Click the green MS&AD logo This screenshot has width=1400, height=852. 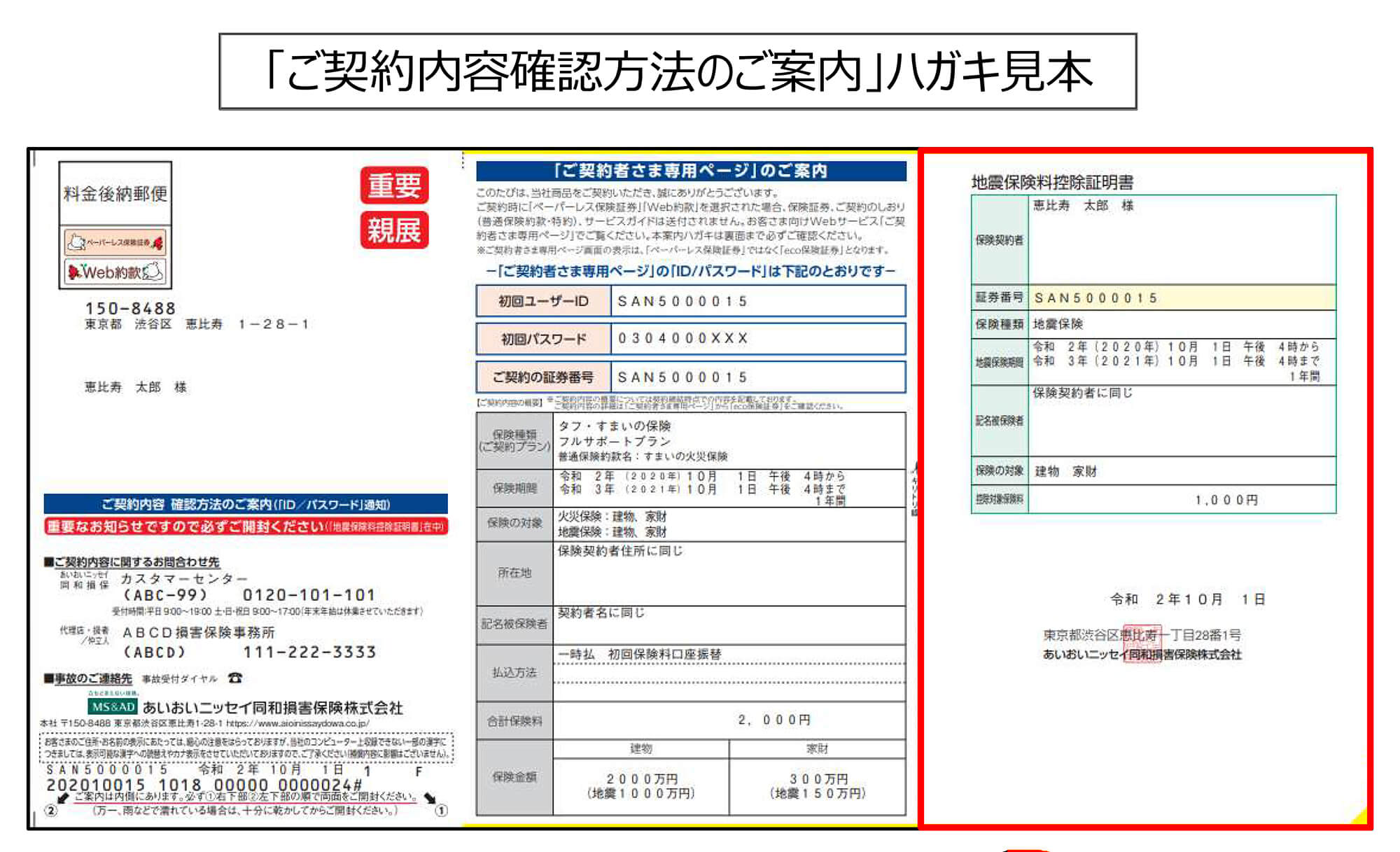tap(113, 707)
